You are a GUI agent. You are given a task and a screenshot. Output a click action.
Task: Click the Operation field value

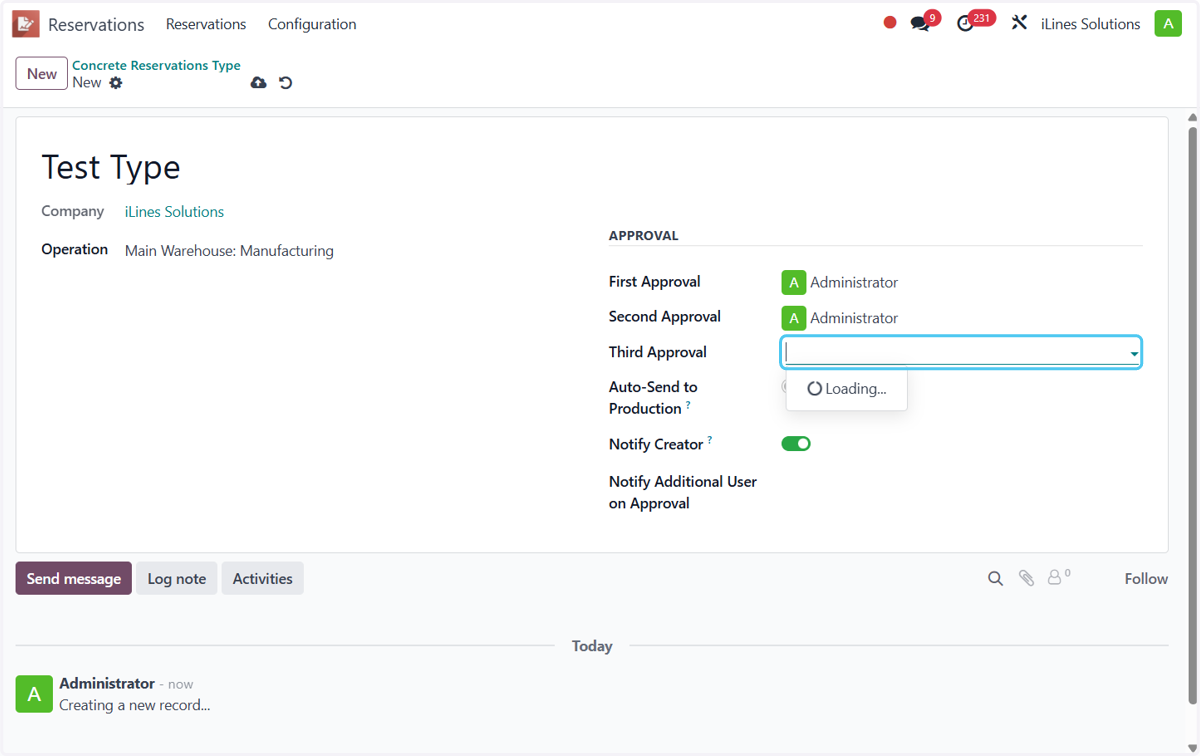coord(229,251)
